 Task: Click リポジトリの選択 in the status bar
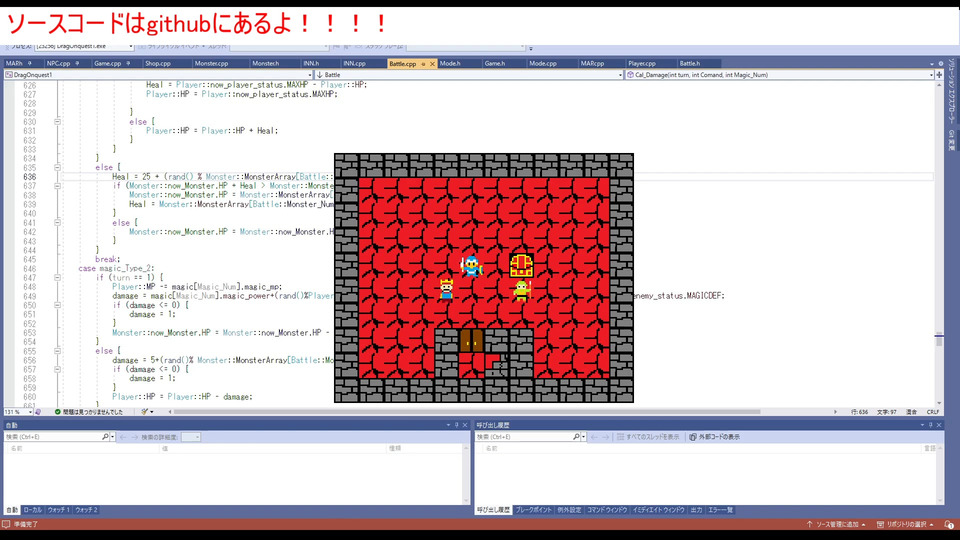coord(906,525)
